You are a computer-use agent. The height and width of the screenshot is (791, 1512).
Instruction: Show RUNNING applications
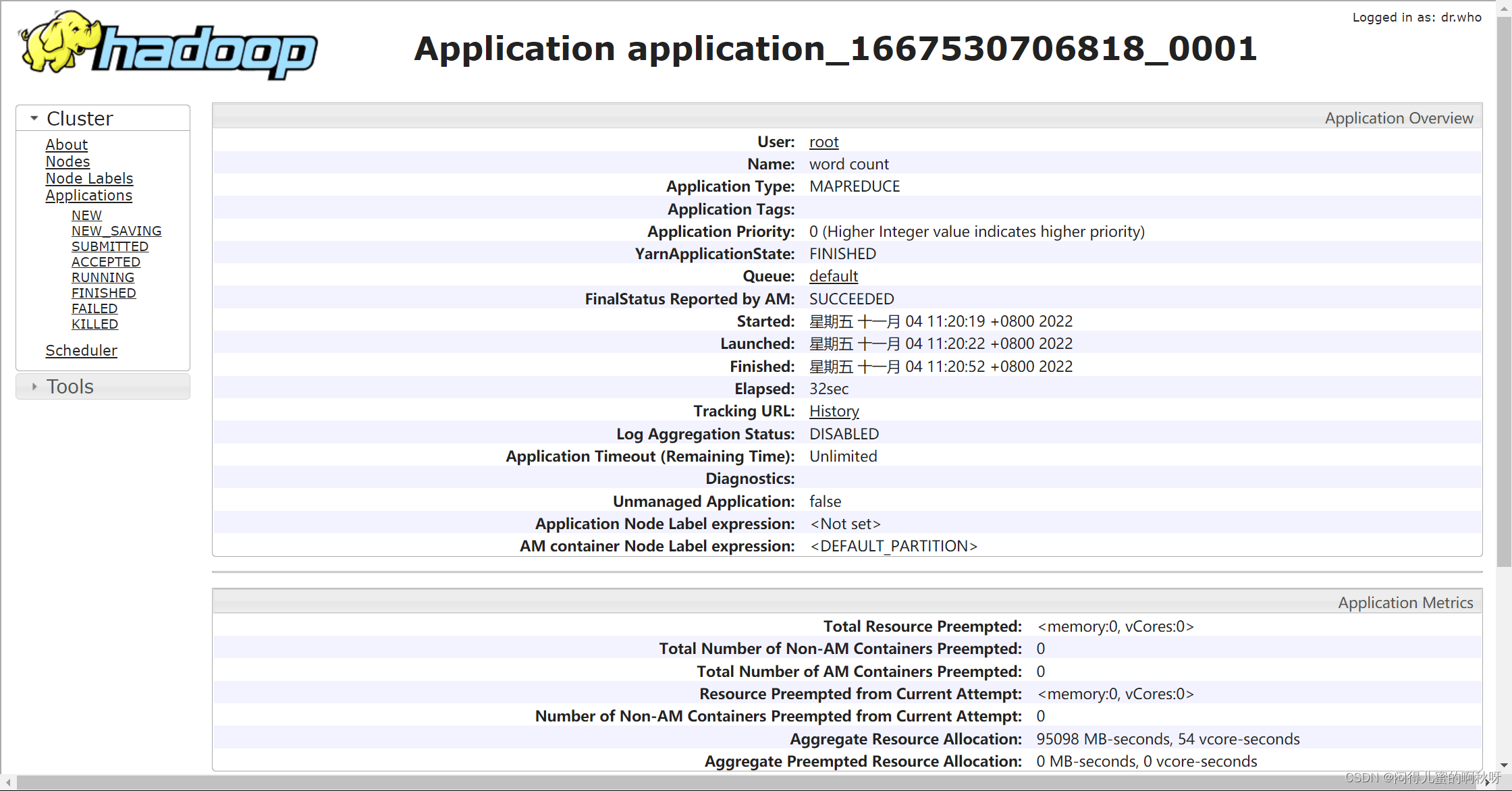coord(103,277)
